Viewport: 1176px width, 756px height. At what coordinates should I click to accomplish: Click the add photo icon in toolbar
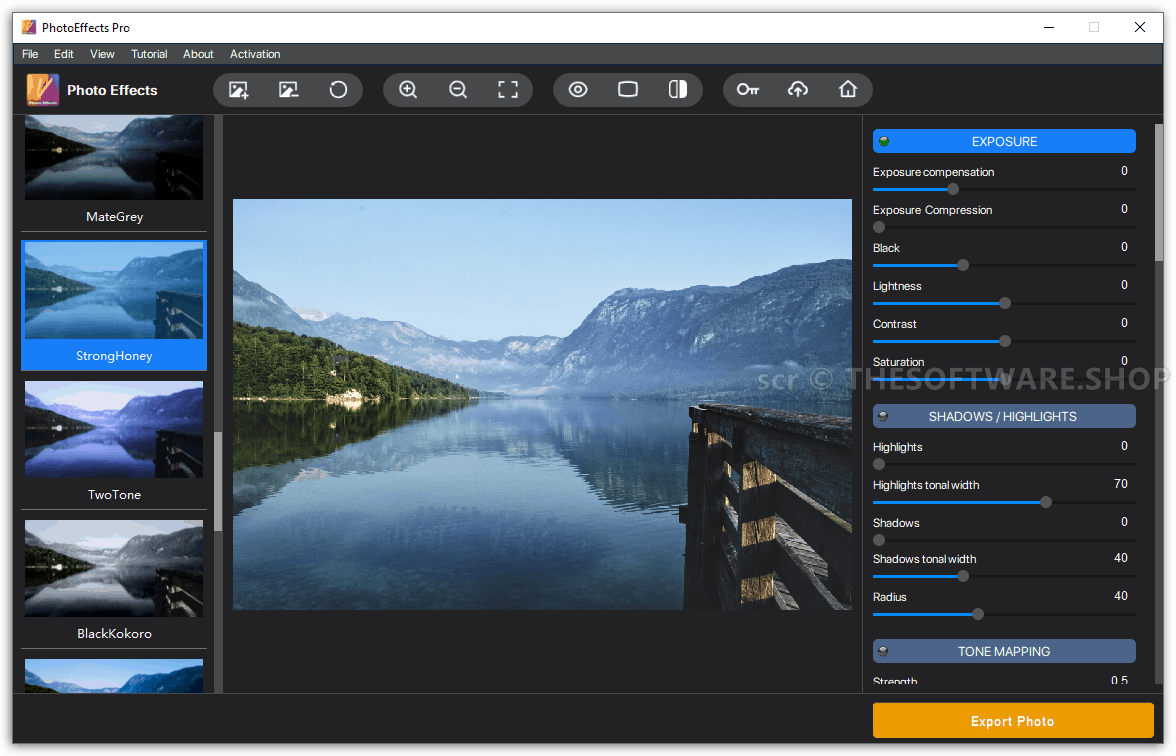point(238,90)
